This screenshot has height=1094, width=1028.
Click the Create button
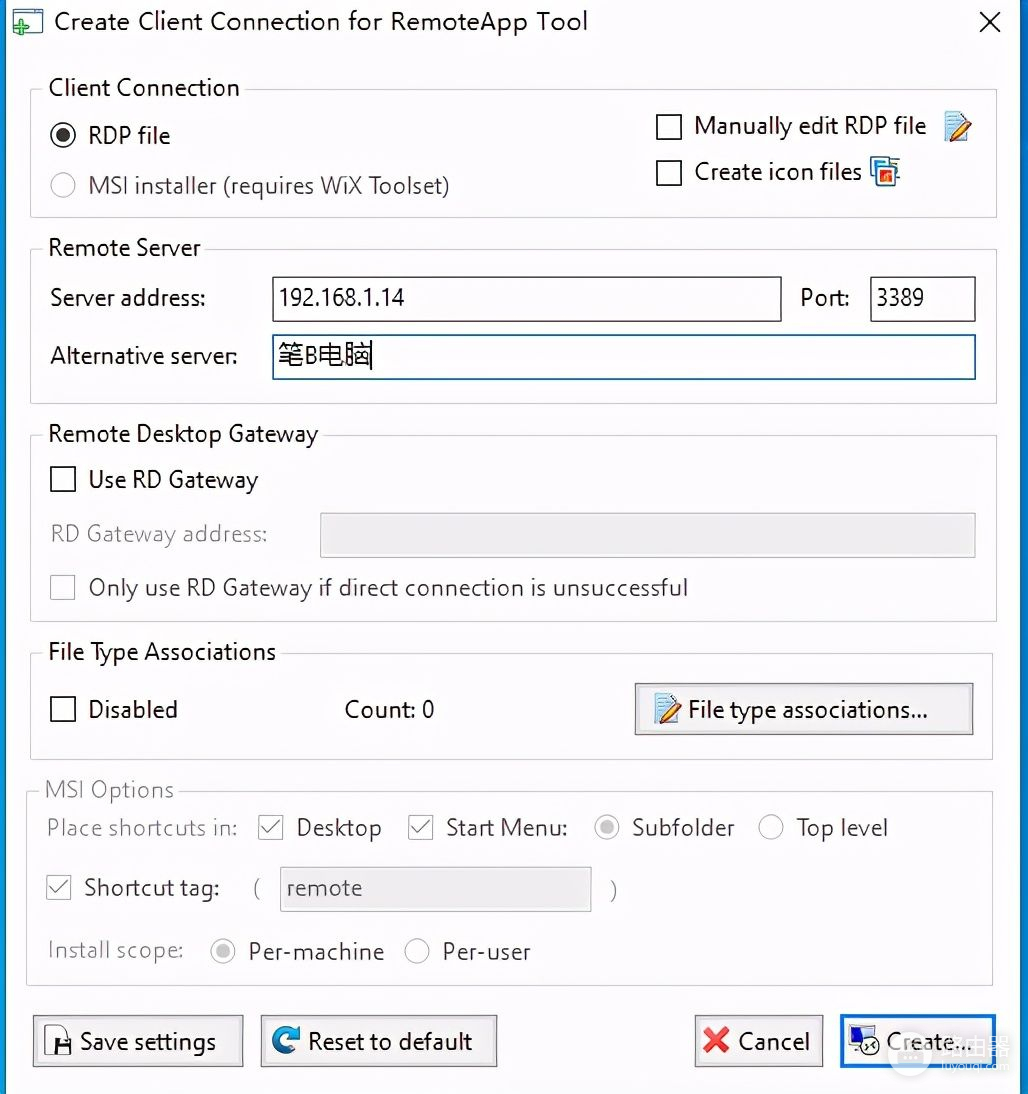[918, 1041]
